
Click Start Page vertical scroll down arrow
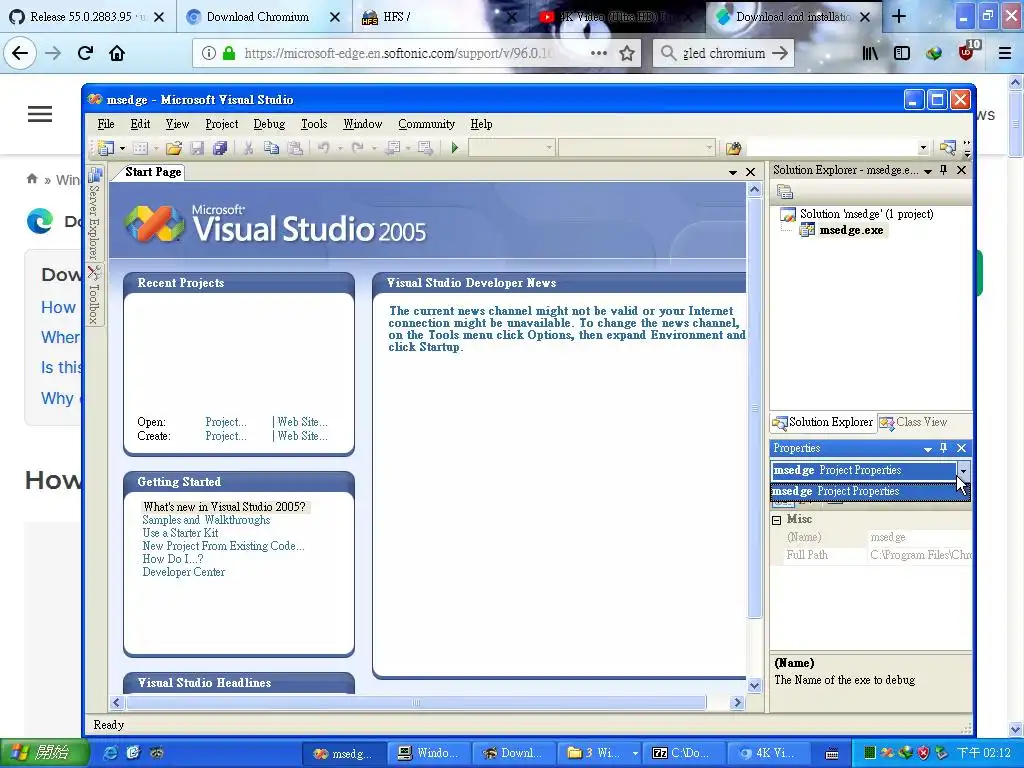tap(754, 686)
